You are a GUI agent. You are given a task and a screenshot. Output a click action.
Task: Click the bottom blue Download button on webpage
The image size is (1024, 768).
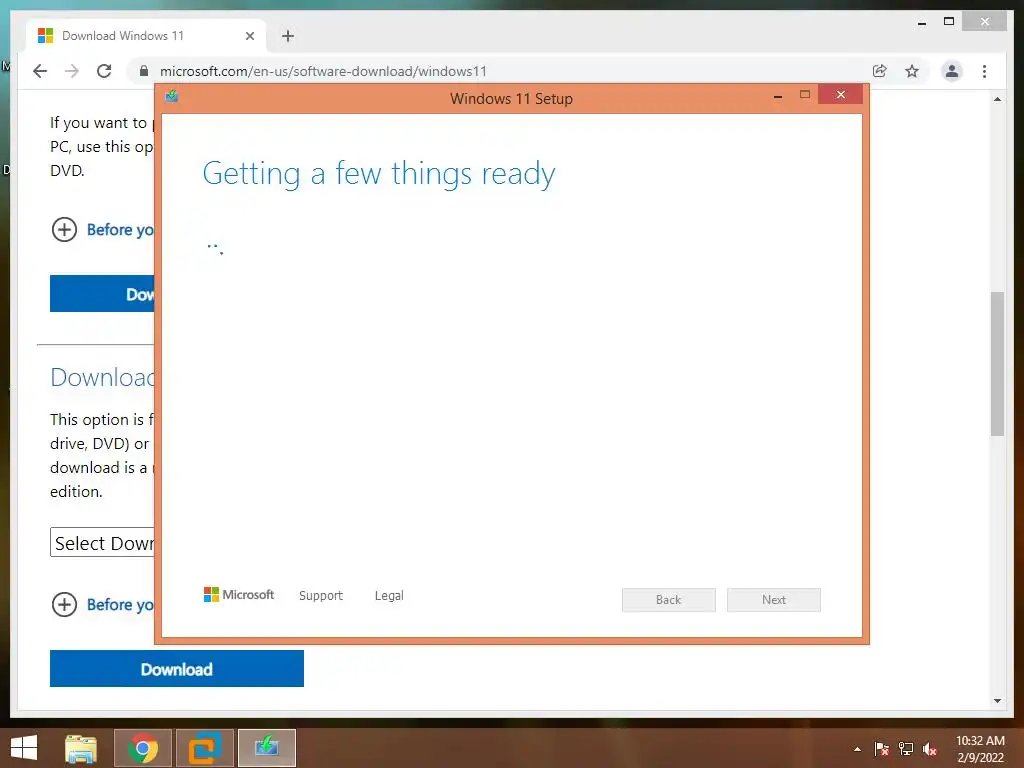(177, 668)
